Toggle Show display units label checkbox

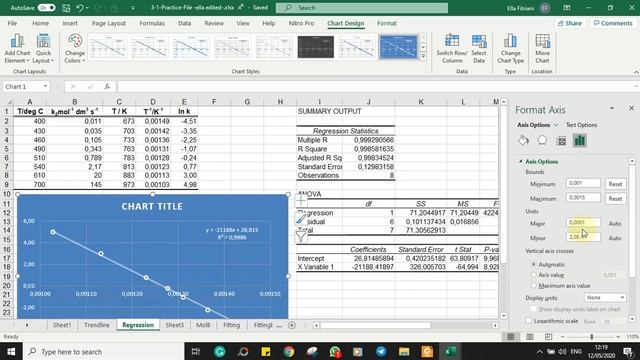533,309
